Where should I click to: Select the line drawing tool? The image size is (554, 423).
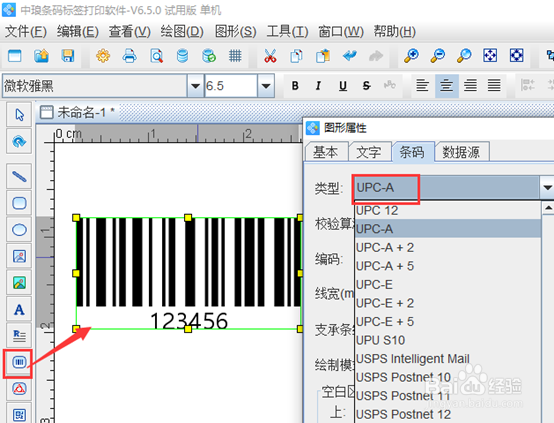[19, 176]
